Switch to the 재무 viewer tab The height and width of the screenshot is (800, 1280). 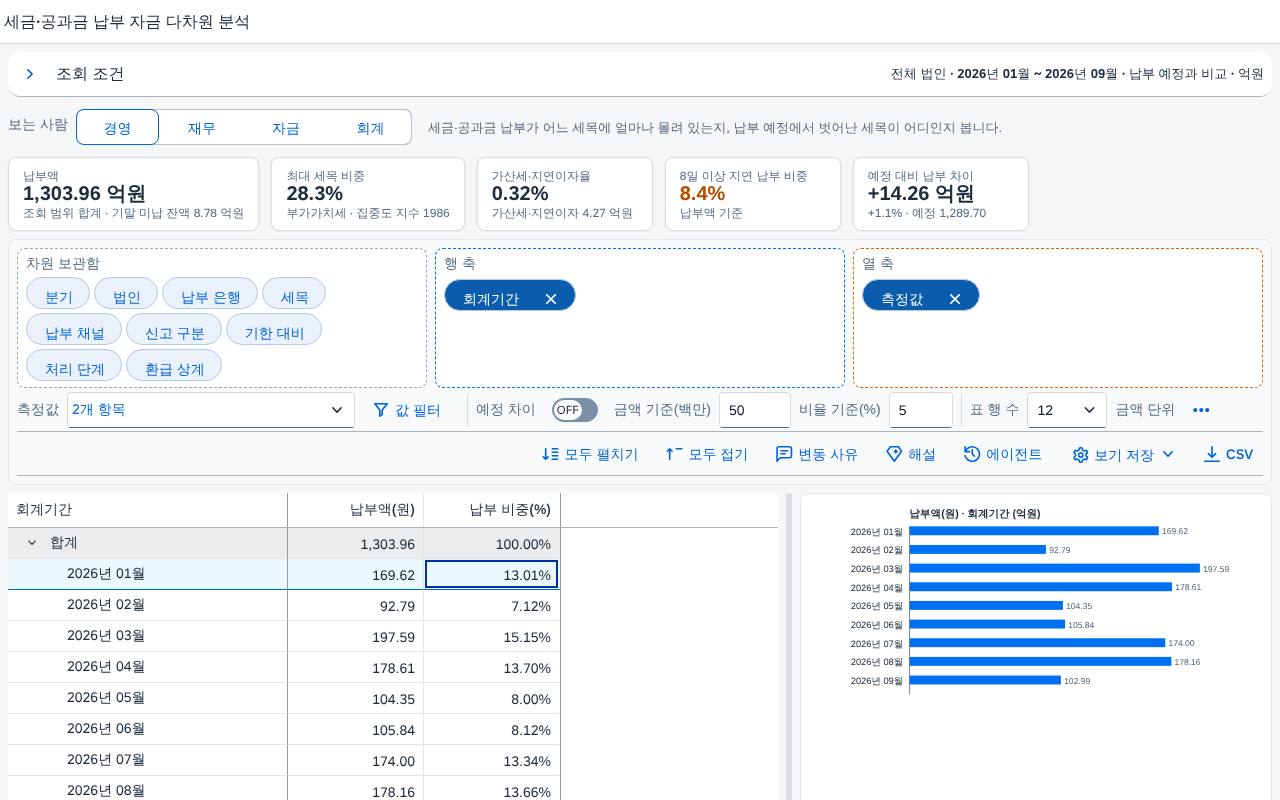coord(202,128)
